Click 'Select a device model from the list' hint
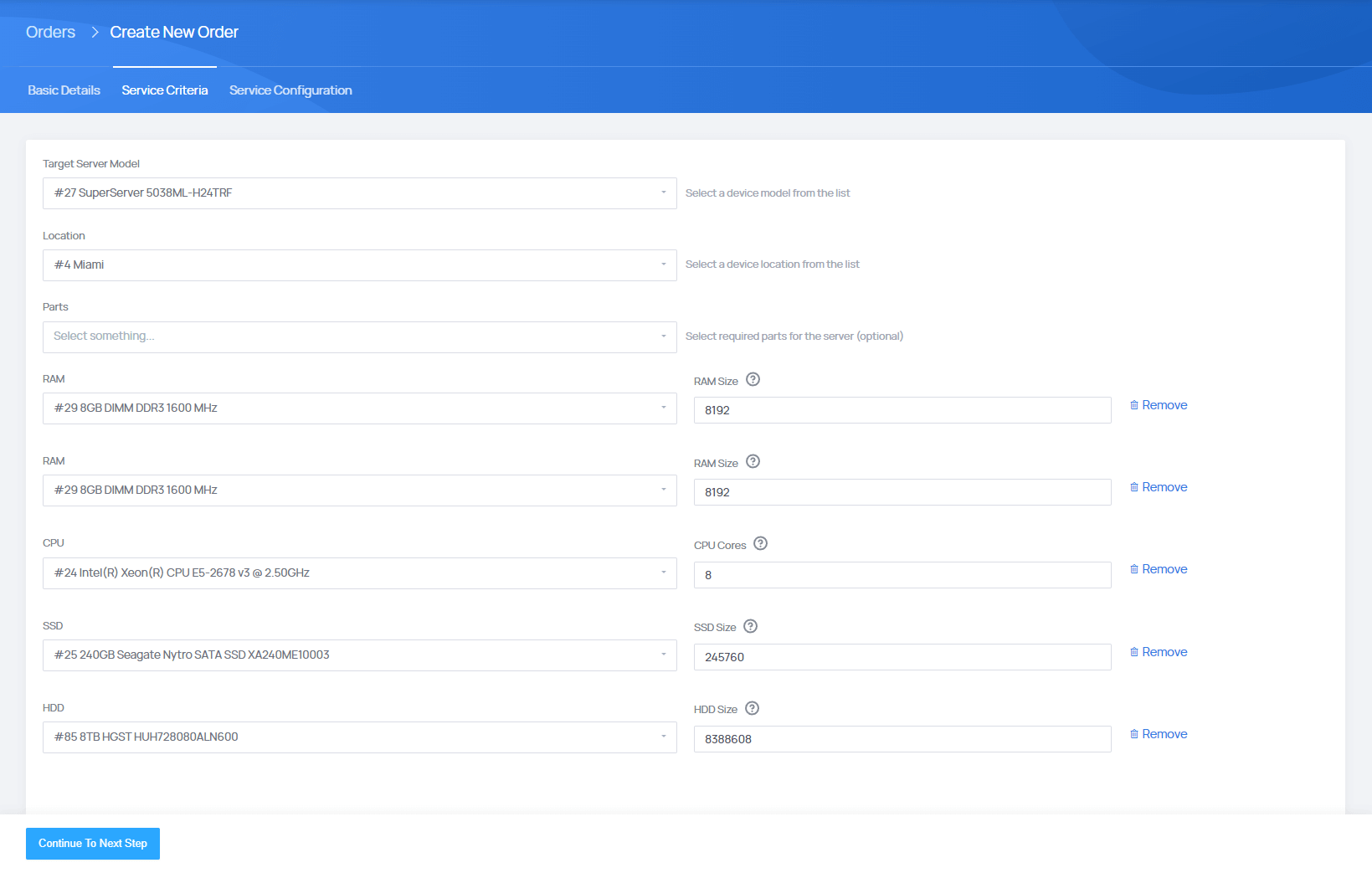Screen dimensions: 1372x873 click(x=768, y=193)
